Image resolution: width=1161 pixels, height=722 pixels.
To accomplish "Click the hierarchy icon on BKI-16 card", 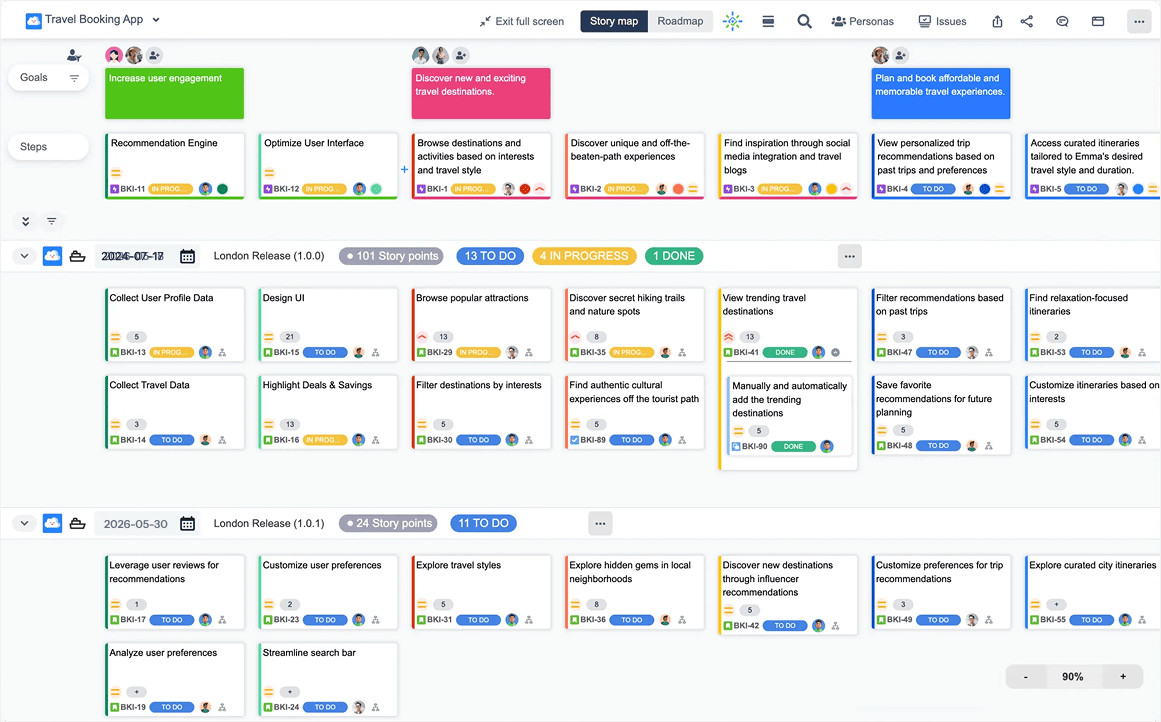I will pyautogui.click(x=375, y=440).
